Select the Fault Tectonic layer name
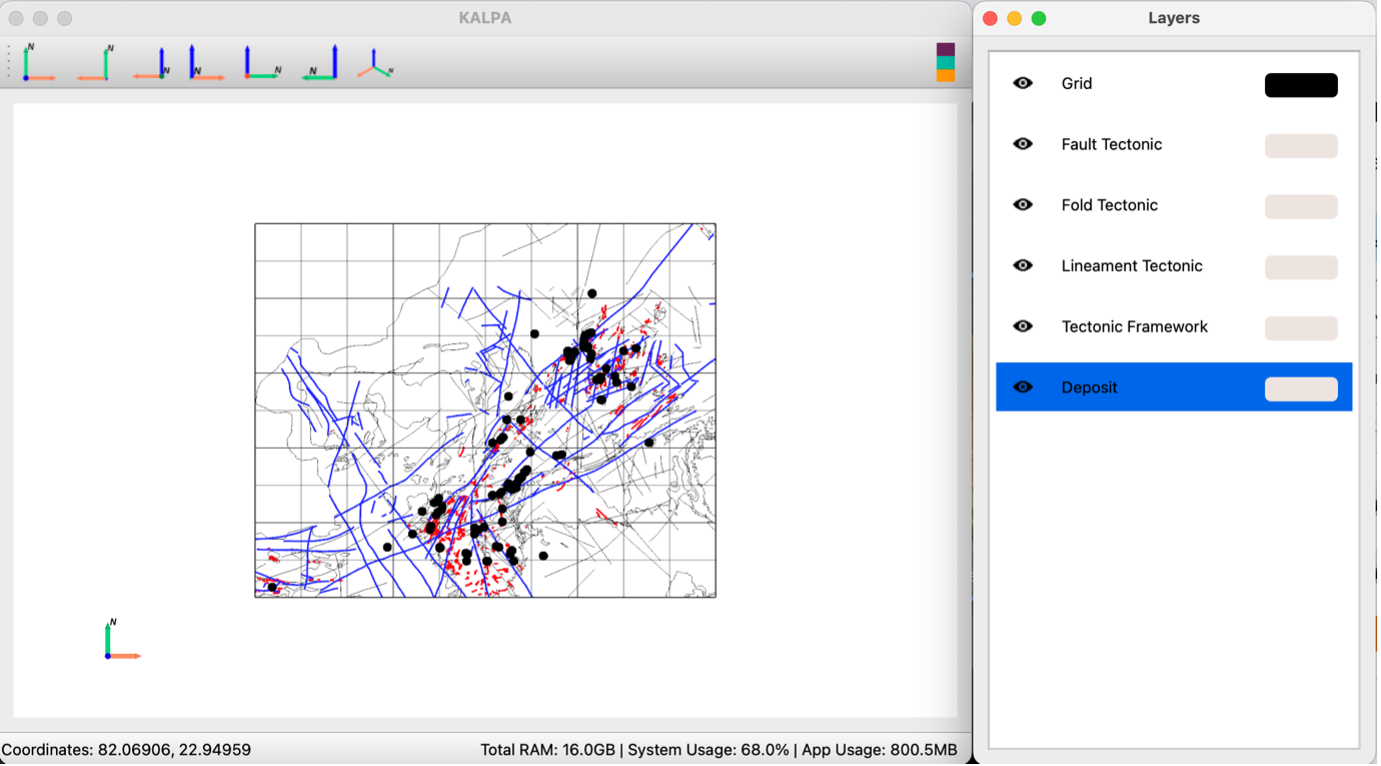This screenshot has height=766, width=1381. (1111, 144)
